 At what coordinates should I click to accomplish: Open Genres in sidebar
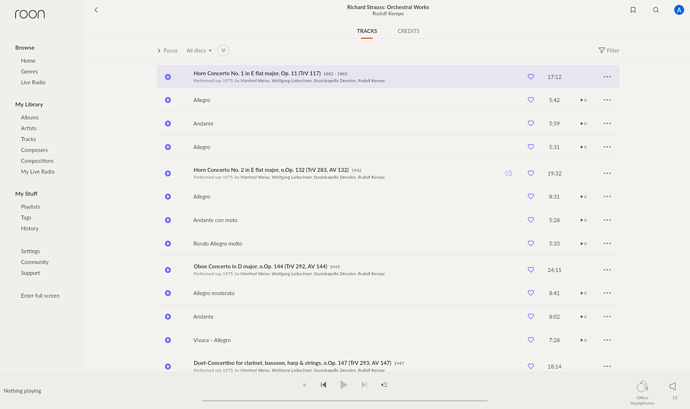[29, 72]
